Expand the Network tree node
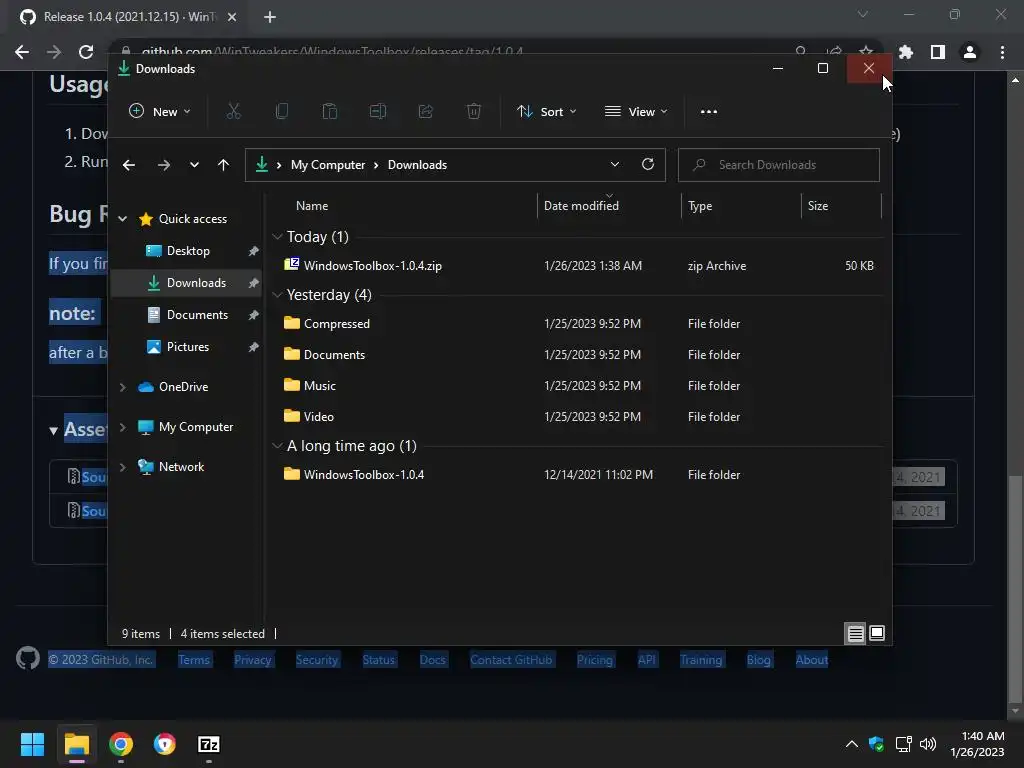Viewport: 1024px width, 768px height. 123,467
